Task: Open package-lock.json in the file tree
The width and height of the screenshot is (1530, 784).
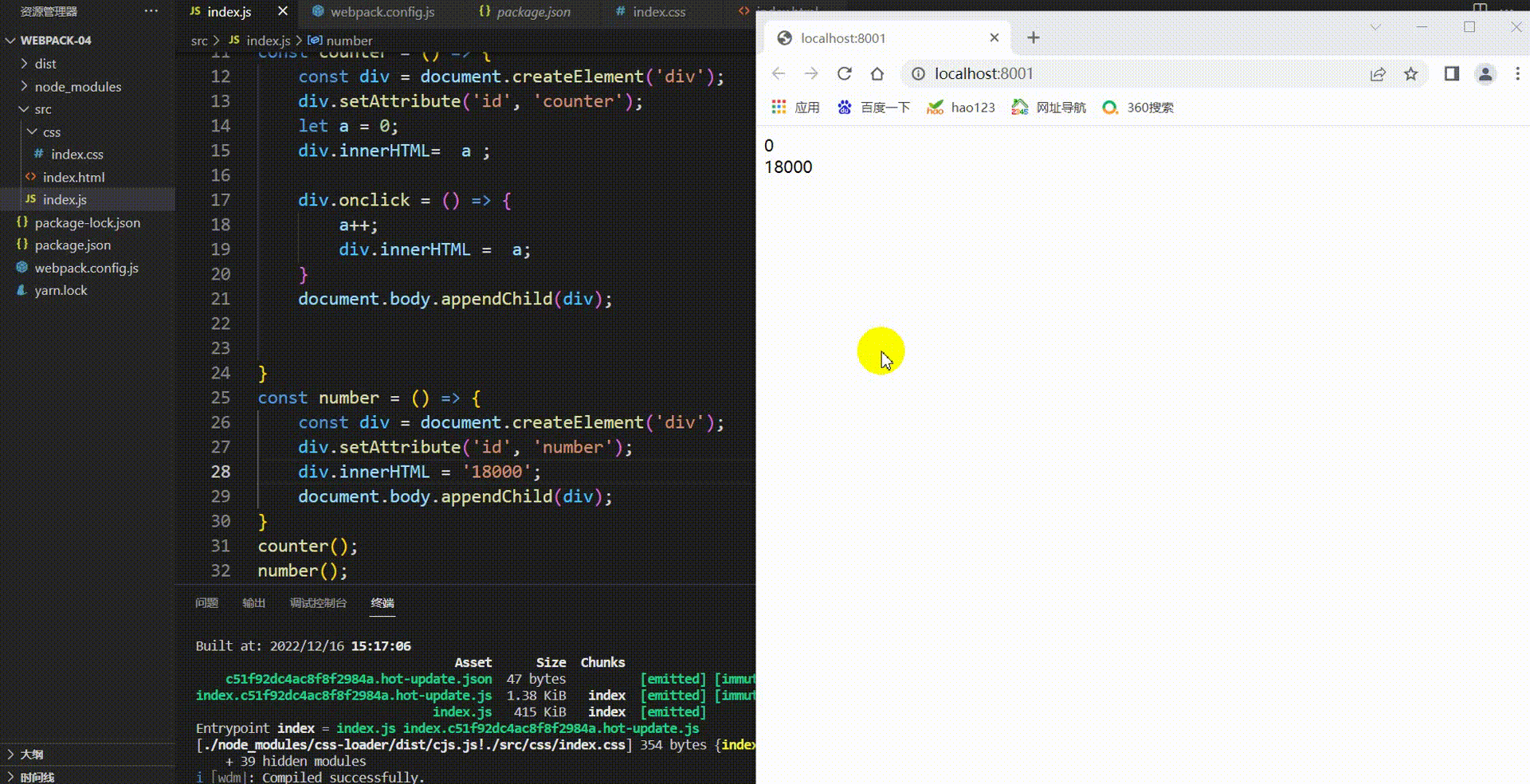Action: point(88,222)
